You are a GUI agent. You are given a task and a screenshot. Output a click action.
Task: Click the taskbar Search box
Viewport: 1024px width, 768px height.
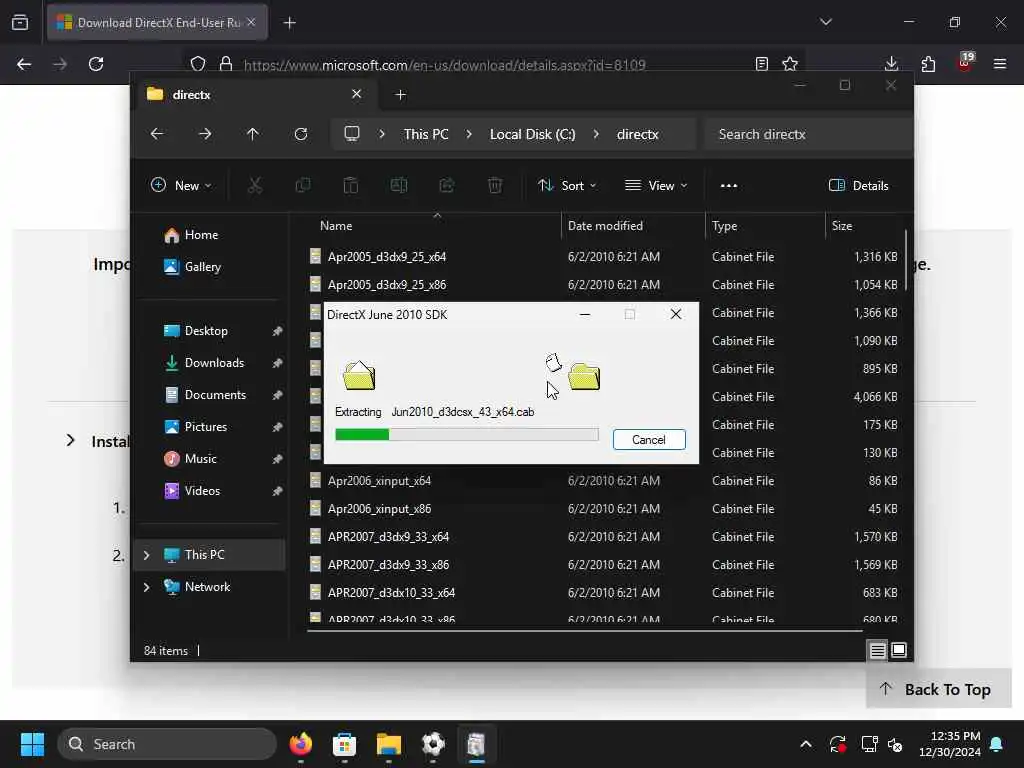tap(167, 744)
